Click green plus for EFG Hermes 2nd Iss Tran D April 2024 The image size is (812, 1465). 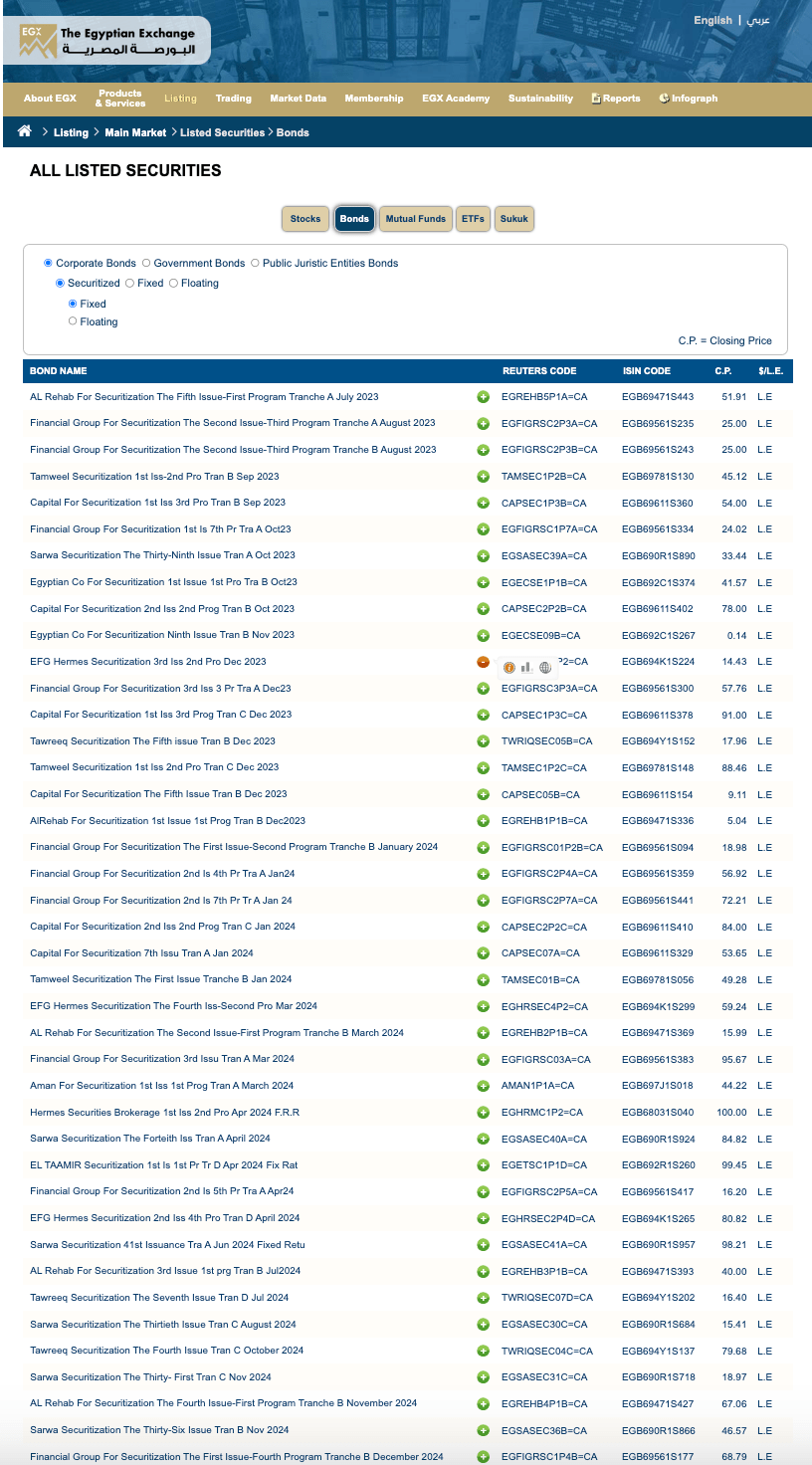click(x=483, y=1218)
